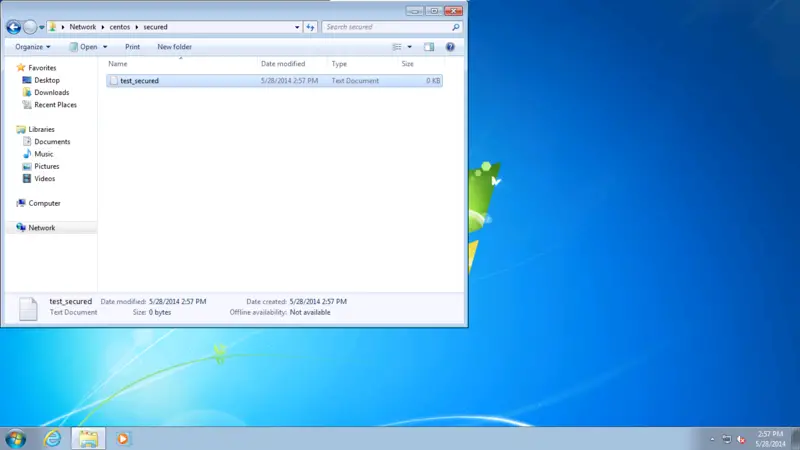
Task: Change view using the view icon
Action: 397,47
